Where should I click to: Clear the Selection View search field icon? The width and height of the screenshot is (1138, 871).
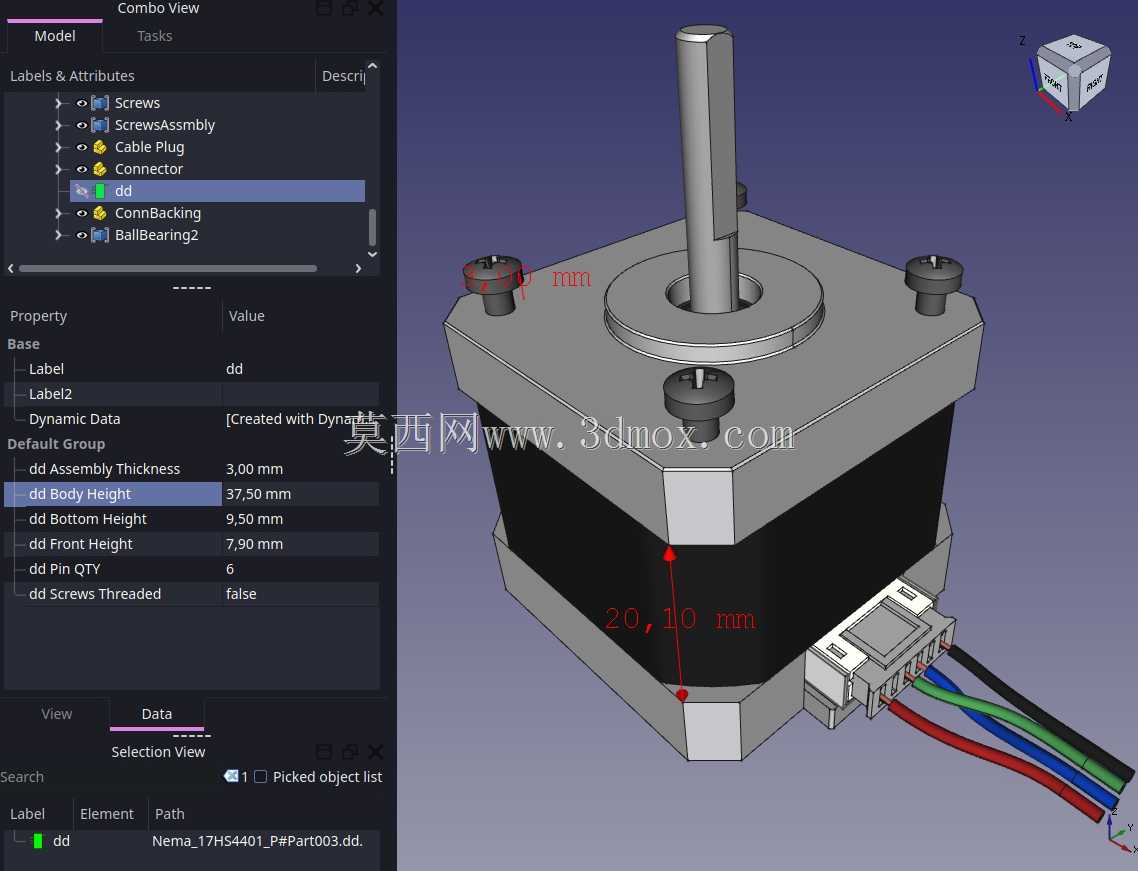231,776
